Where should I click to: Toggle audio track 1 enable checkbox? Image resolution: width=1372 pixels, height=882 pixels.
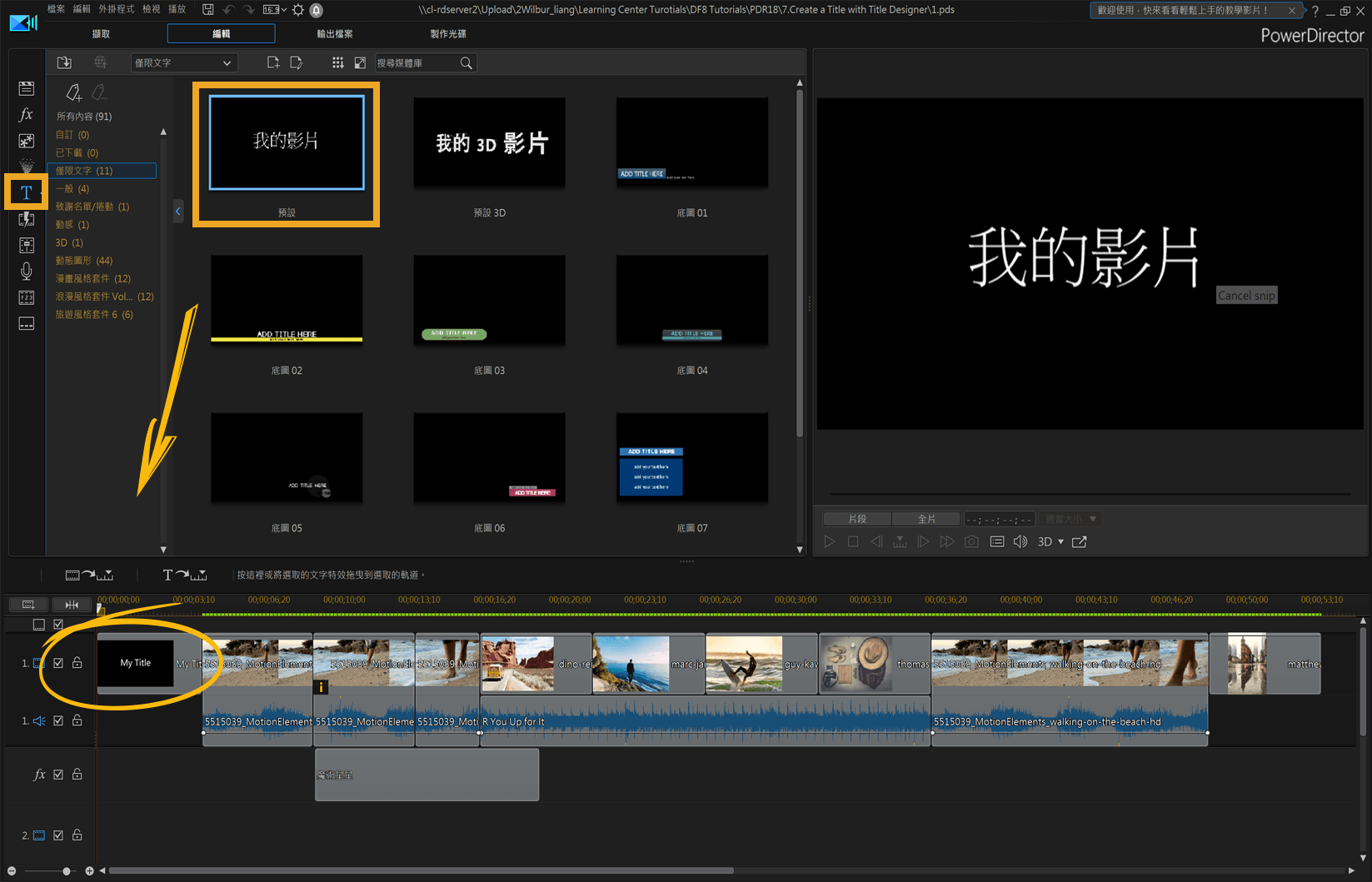coord(58,720)
